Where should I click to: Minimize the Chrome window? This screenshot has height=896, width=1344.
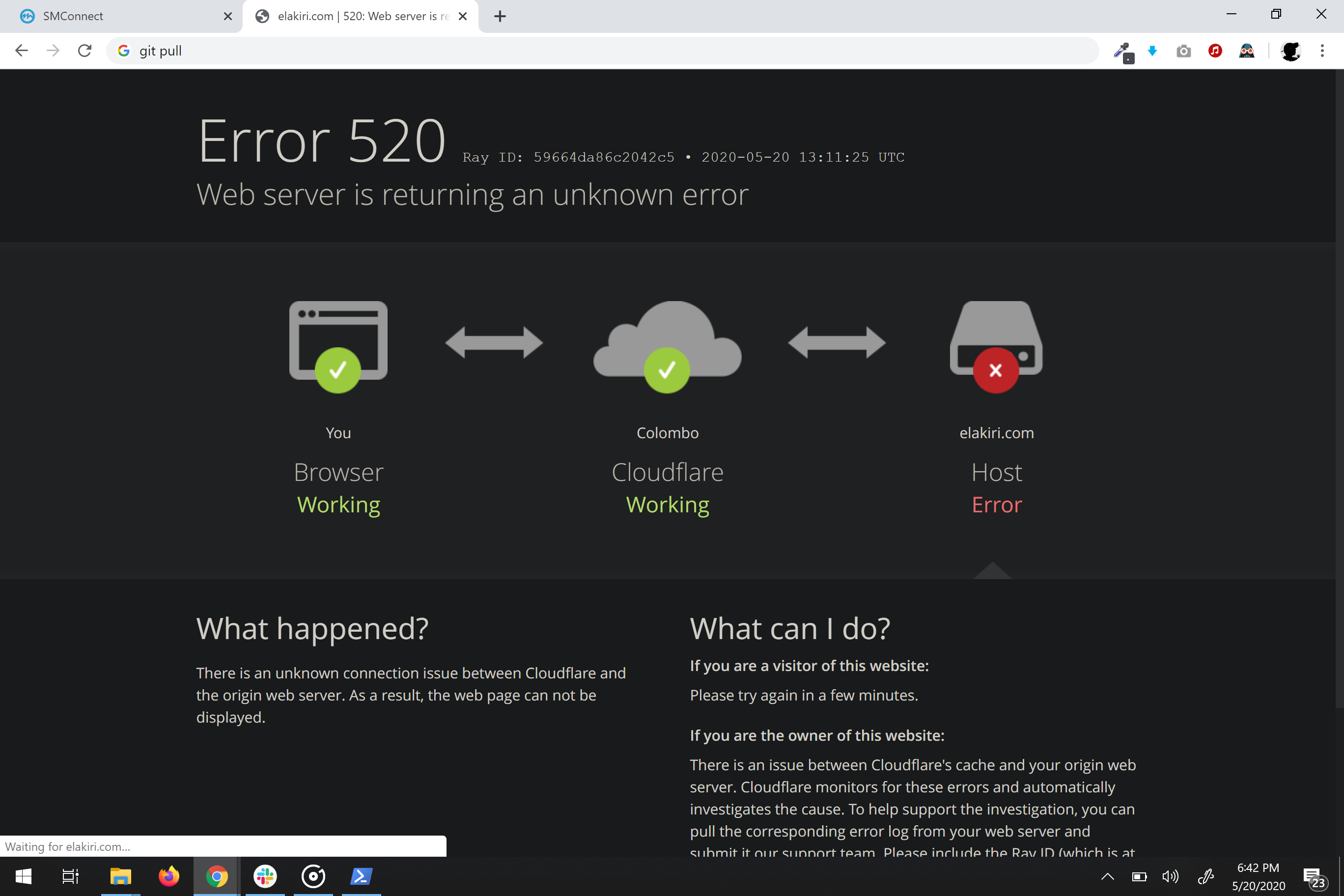click(x=1232, y=14)
